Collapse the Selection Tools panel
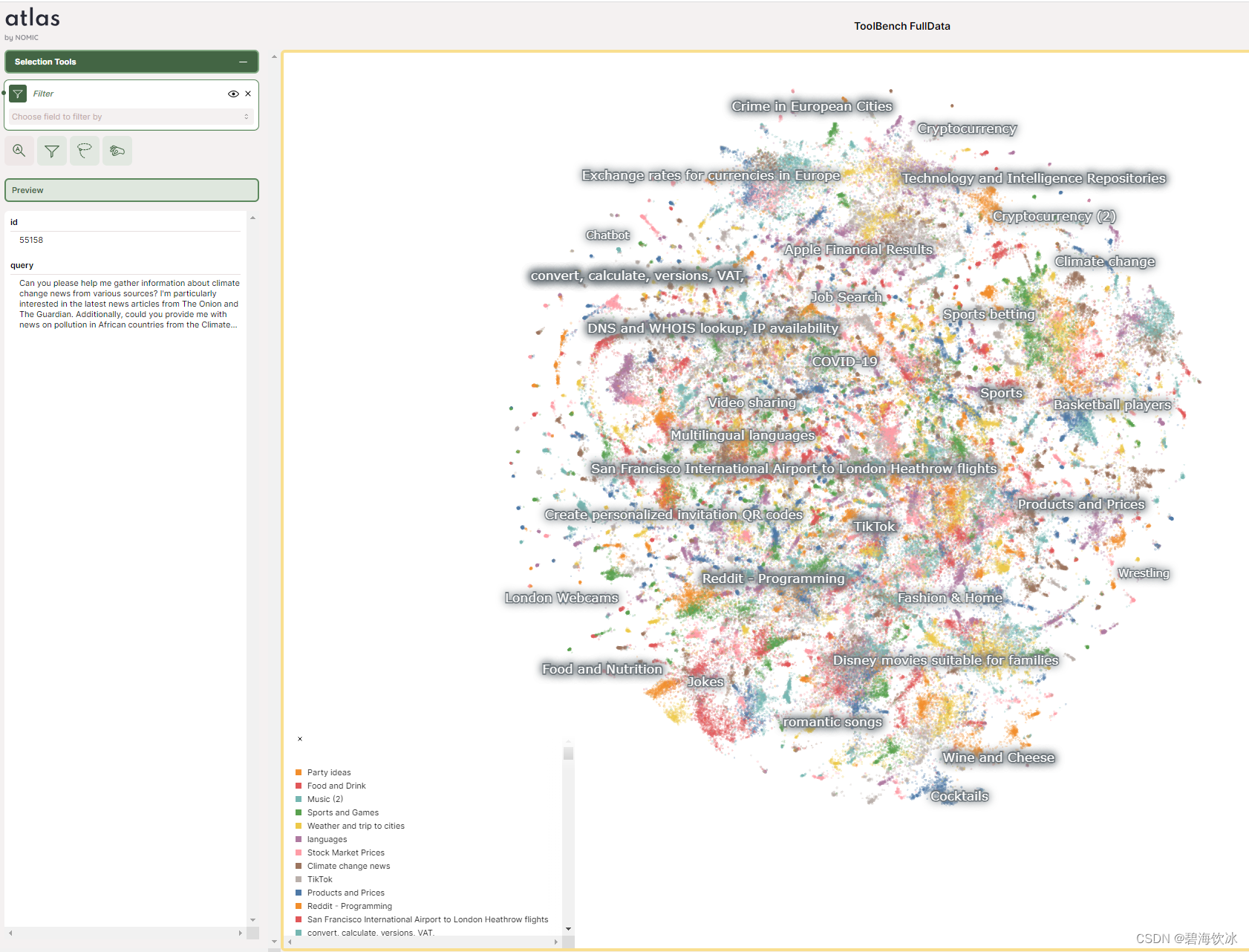Viewport: 1249px width, 952px height. [243, 62]
